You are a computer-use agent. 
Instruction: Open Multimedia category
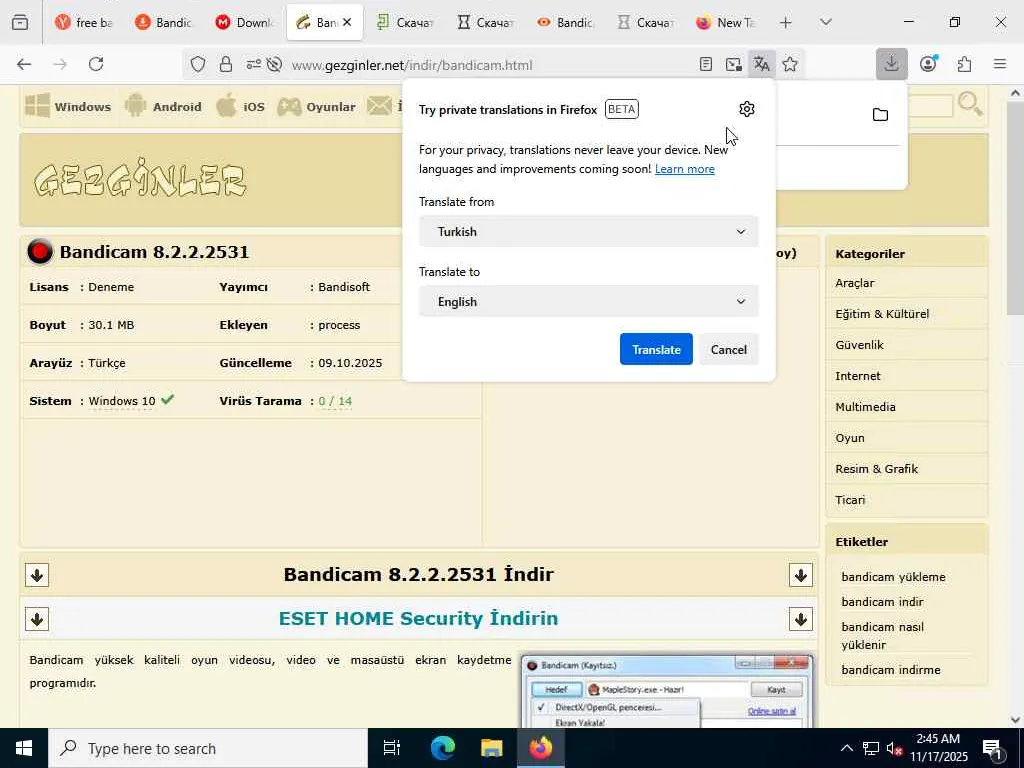865,407
